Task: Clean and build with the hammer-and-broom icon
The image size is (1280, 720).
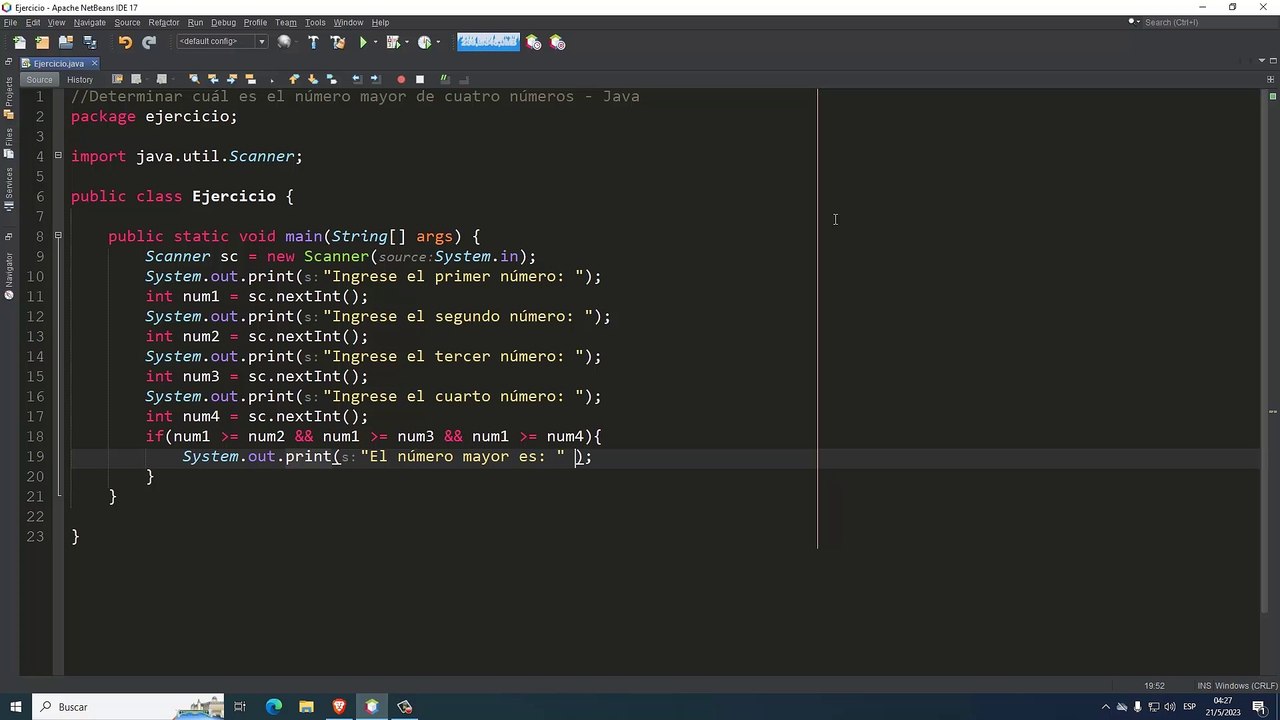Action: tap(338, 42)
